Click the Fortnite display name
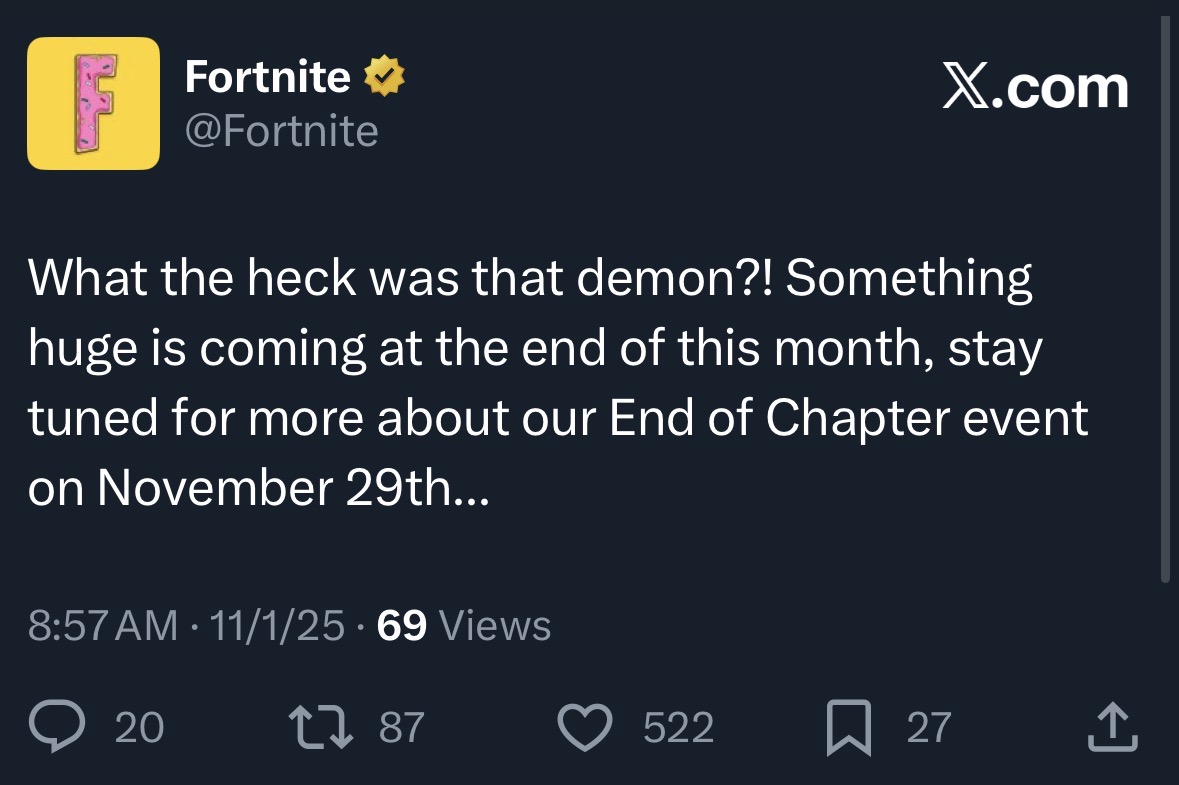Image resolution: width=1179 pixels, height=785 pixels. (x=268, y=77)
